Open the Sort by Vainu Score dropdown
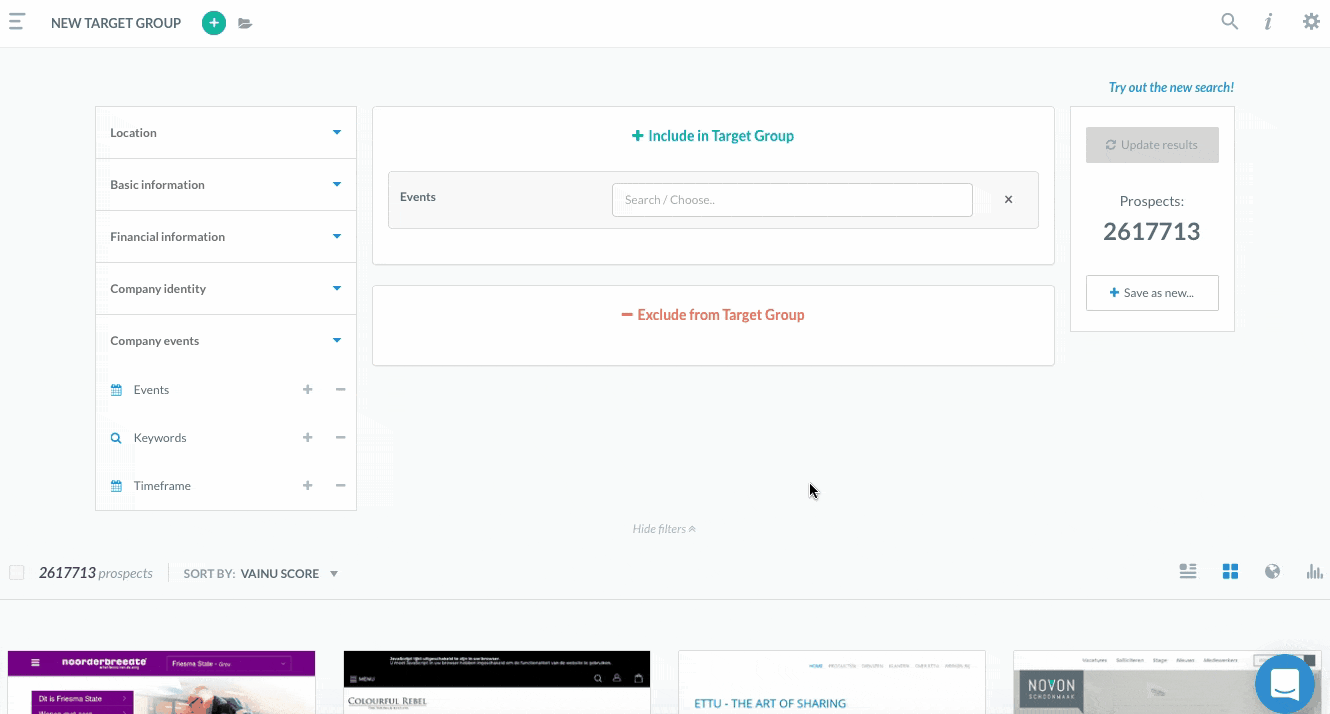The width and height of the screenshot is (1330, 714). 262,574
